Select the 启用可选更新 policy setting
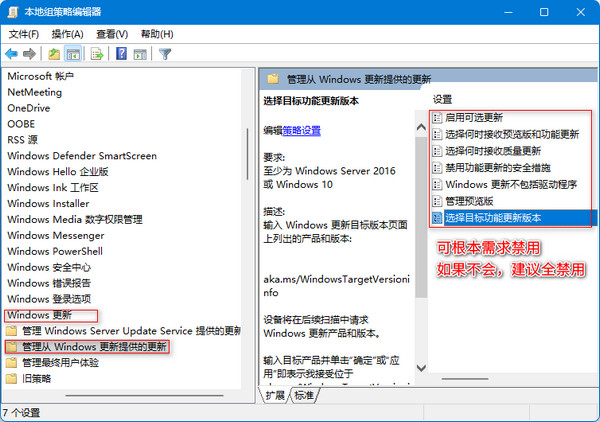This screenshot has height=422, width=600. pyautogui.click(x=474, y=118)
